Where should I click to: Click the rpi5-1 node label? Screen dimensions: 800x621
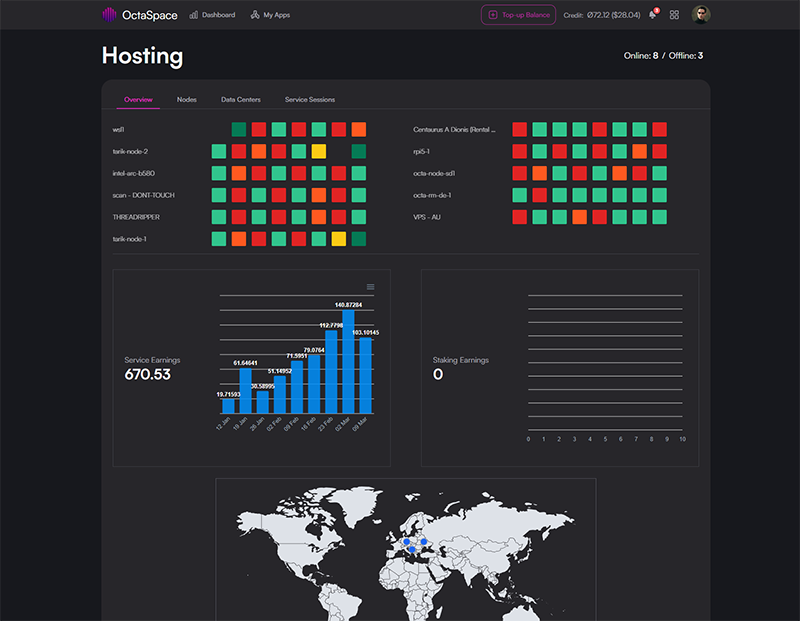(x=421, y=152)
